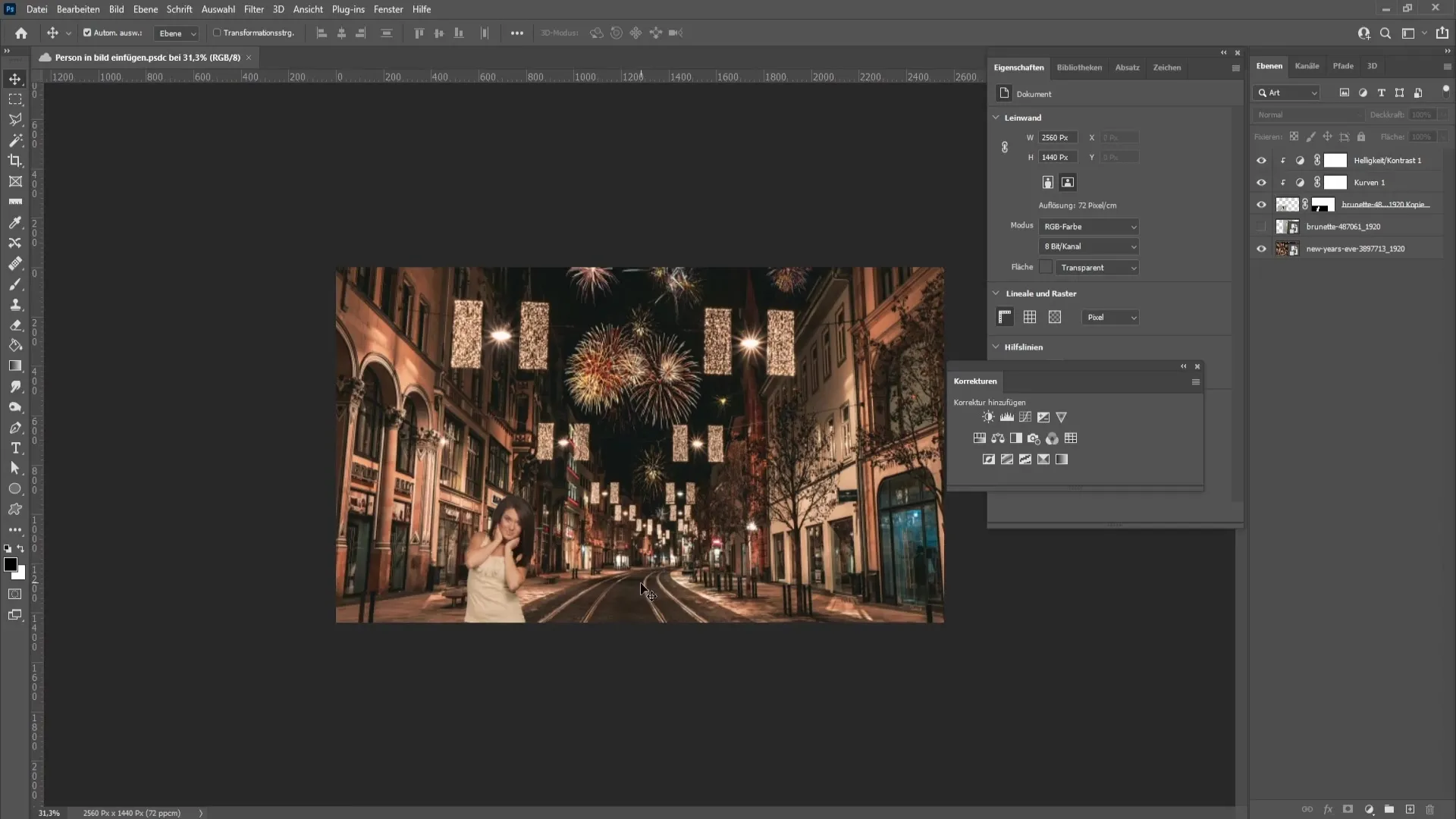Click the Auswahl menu item
Screen dimensions: 1456x819
point(217,9)
